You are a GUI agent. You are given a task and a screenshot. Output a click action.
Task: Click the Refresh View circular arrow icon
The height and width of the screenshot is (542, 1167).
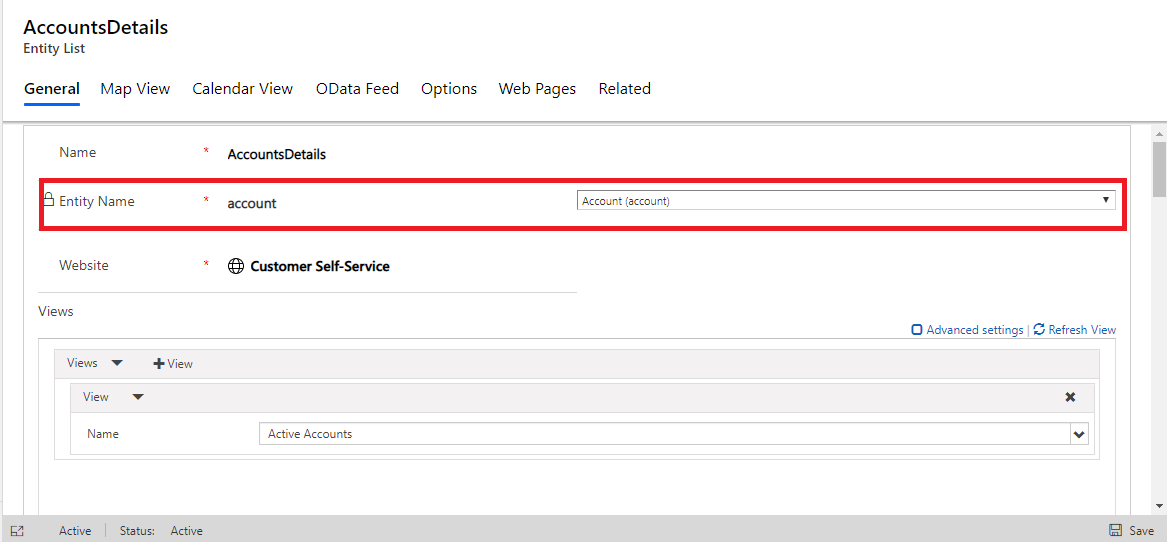tap(1039, 330)
